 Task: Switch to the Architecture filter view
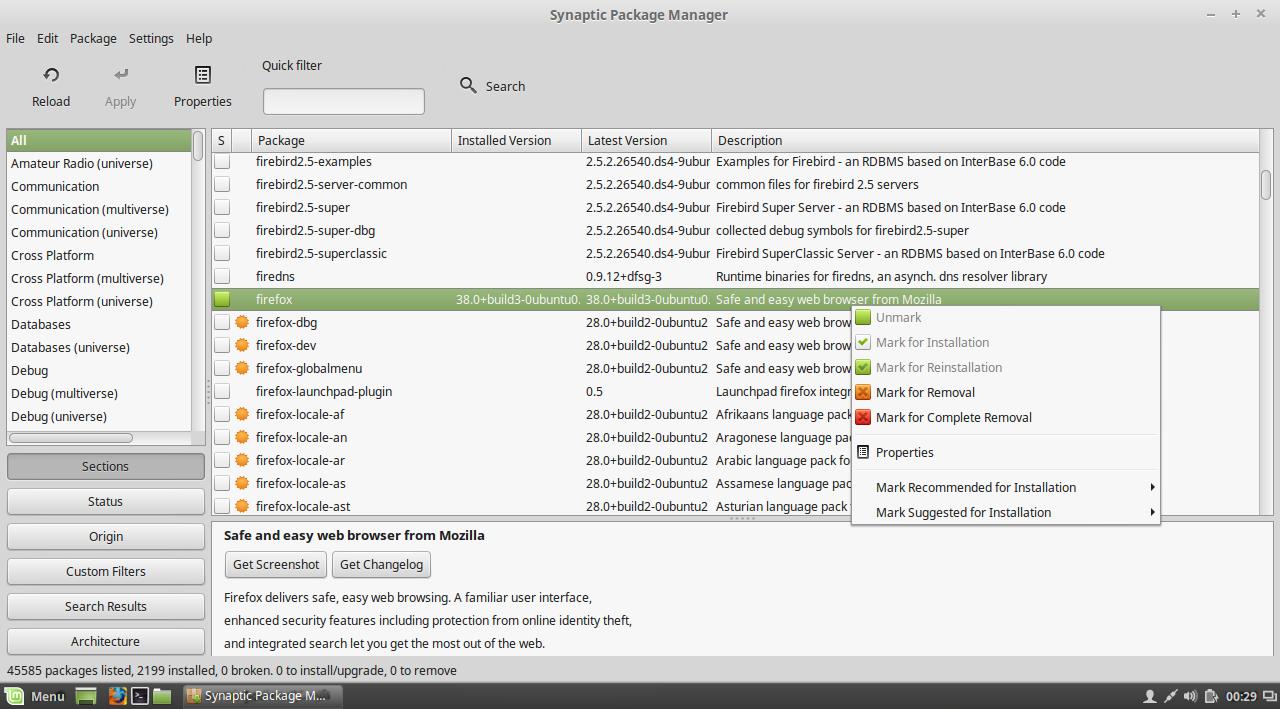tap(105, 641)
